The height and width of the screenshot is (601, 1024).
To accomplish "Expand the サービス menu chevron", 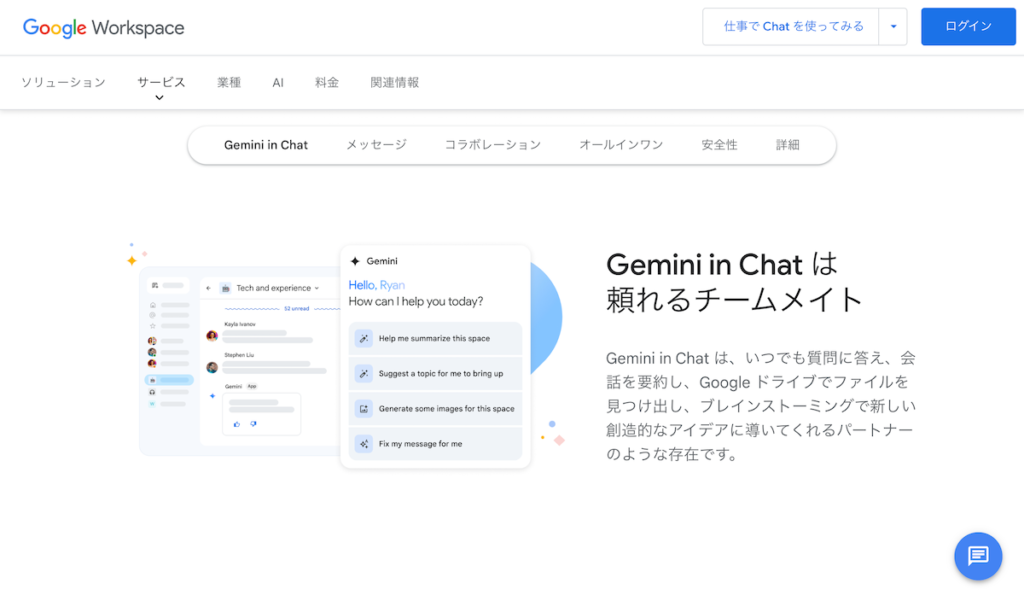I will pos(159,98).
